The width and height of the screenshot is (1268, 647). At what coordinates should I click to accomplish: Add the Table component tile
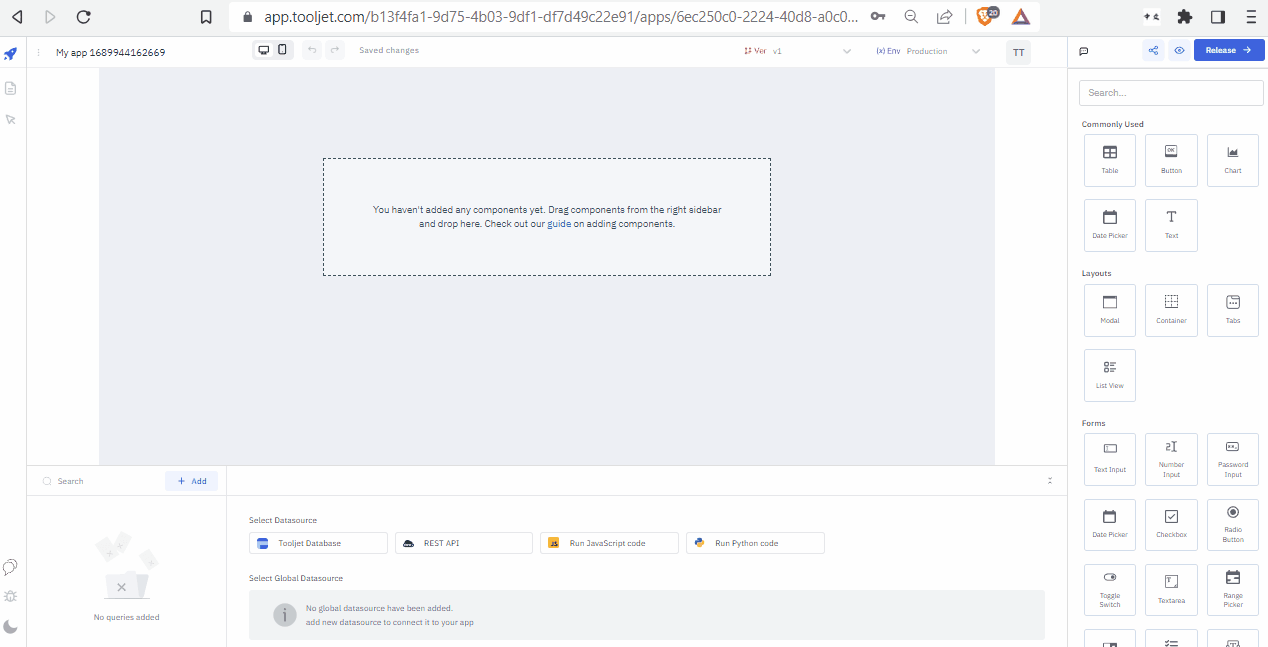1110,160
